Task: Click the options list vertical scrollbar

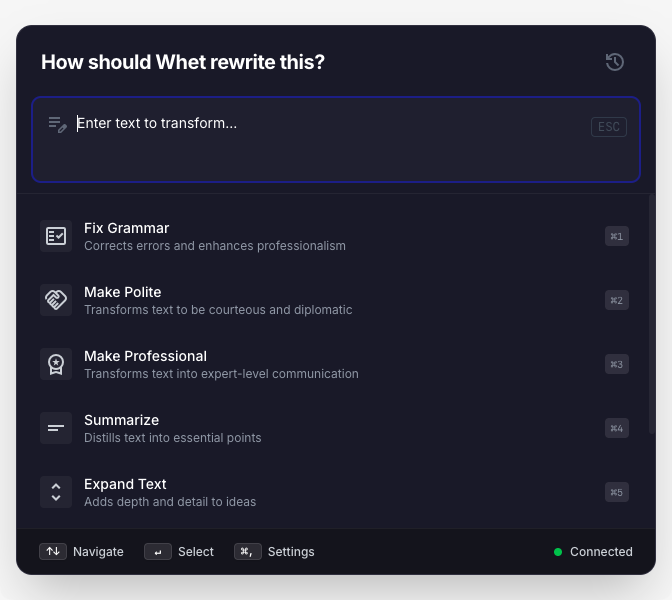Action: 652,314
